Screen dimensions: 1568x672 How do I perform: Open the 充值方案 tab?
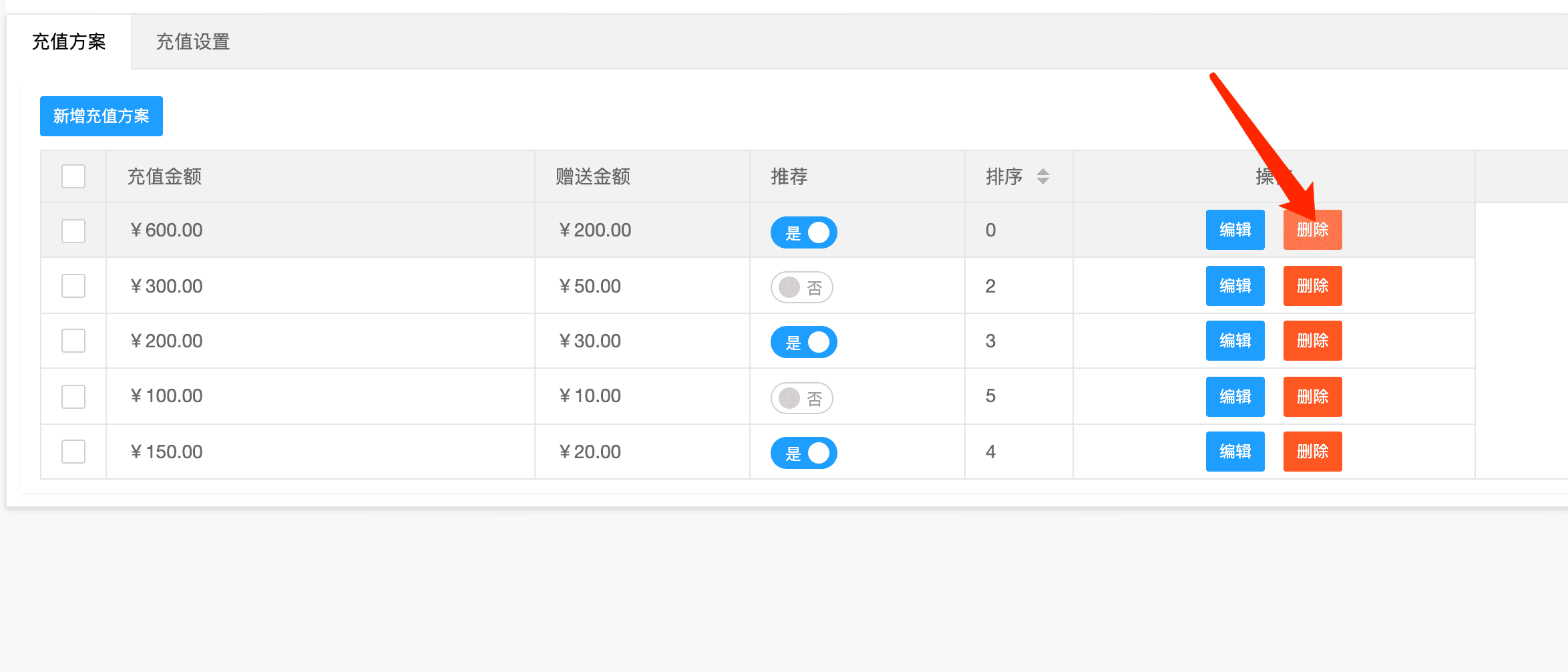[x=69, y=42]
